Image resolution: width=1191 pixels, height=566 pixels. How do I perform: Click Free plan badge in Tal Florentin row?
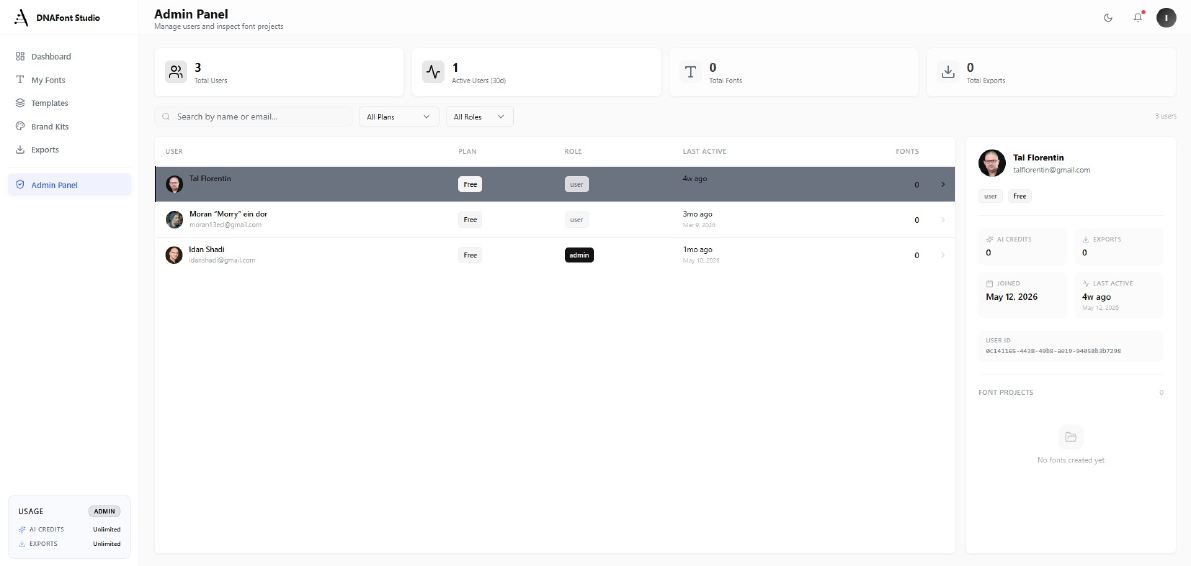(470, 184)
